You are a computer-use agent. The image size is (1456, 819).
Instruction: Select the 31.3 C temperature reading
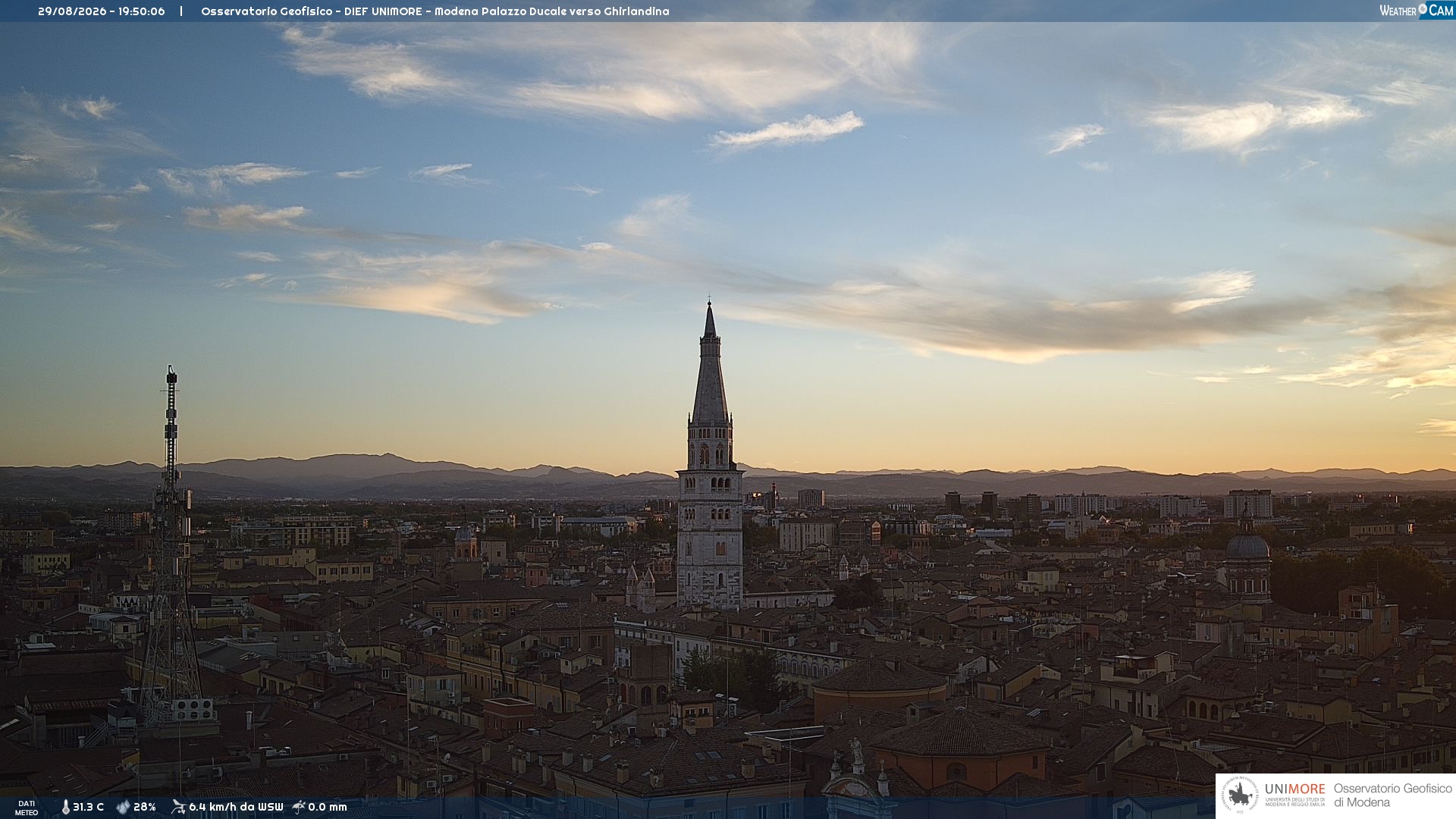tap(88, 807)
